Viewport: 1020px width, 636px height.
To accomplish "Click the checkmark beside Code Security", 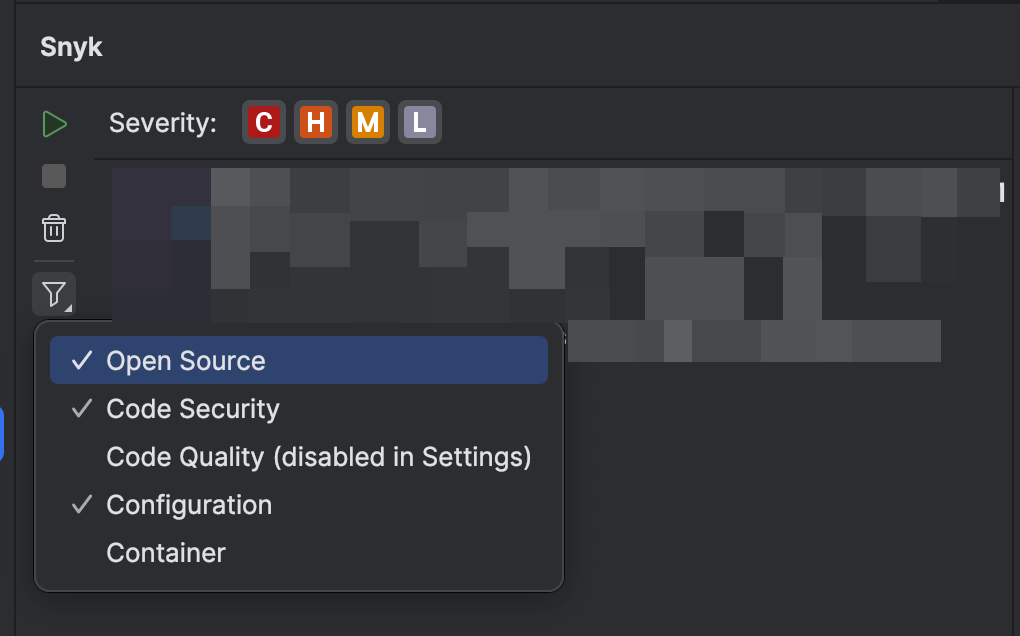I will [82, 409].
